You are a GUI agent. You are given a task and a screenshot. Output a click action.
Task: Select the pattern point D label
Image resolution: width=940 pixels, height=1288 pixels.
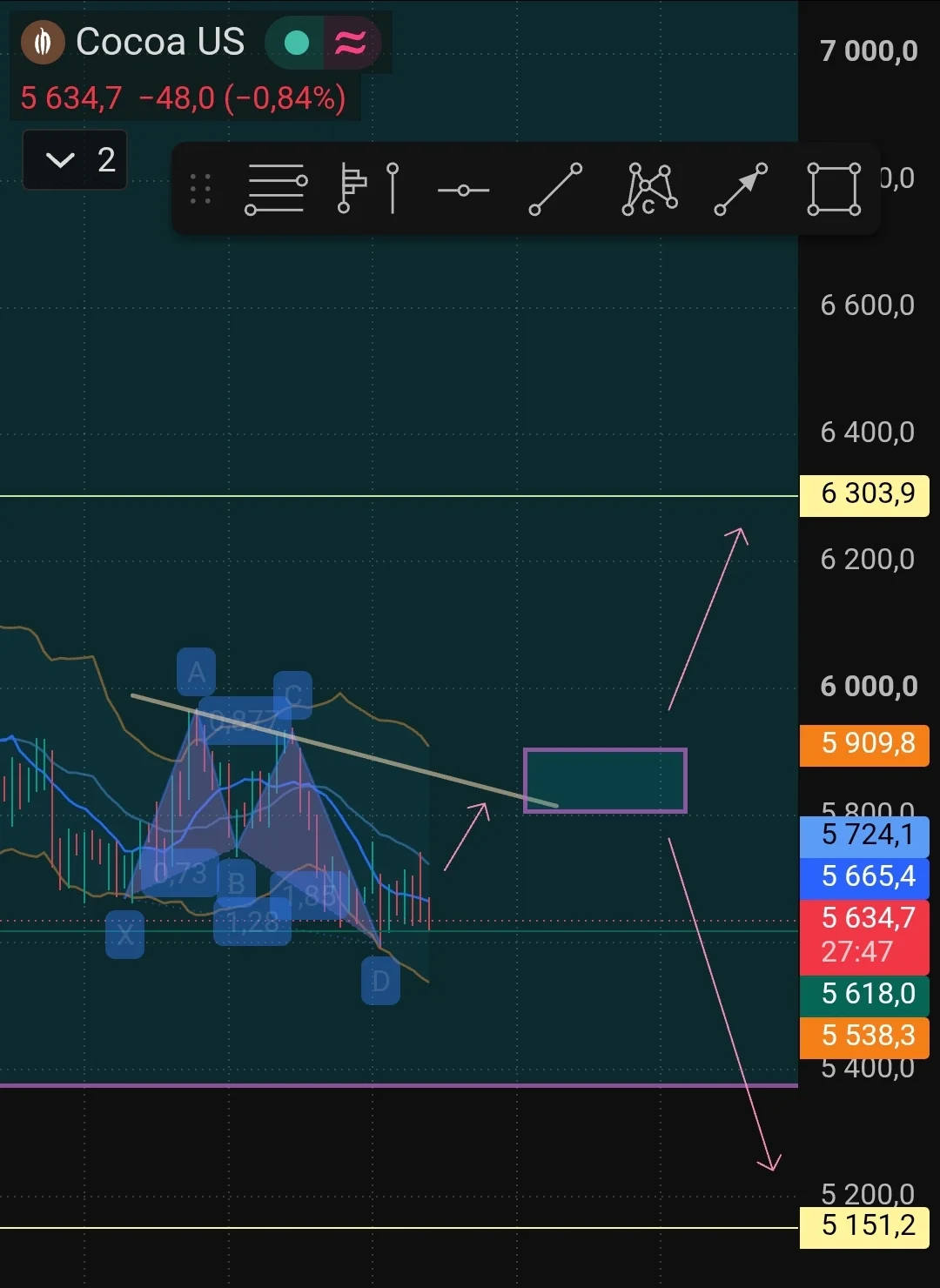click(380, 981)
